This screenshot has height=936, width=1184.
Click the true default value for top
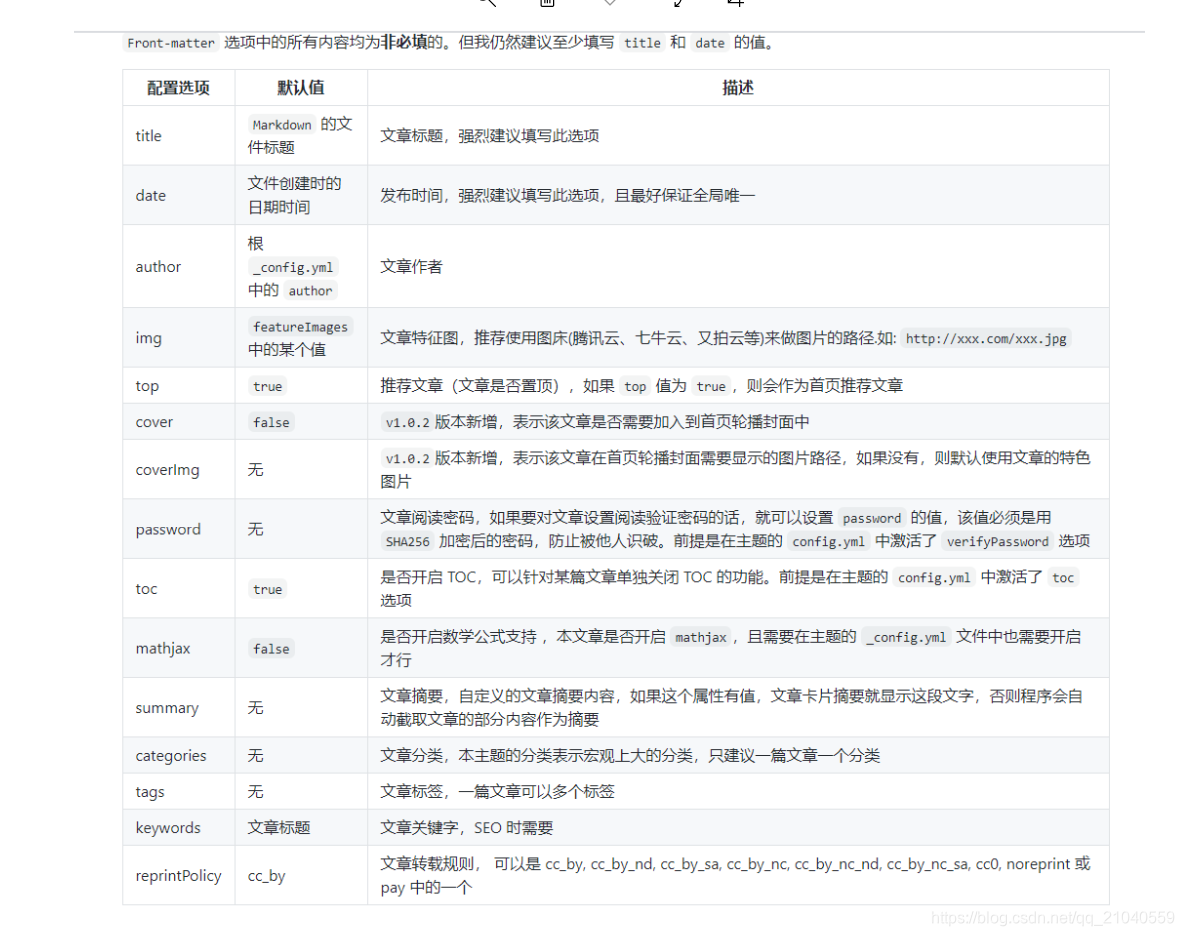pyautogui.click(x=267, y=386)
